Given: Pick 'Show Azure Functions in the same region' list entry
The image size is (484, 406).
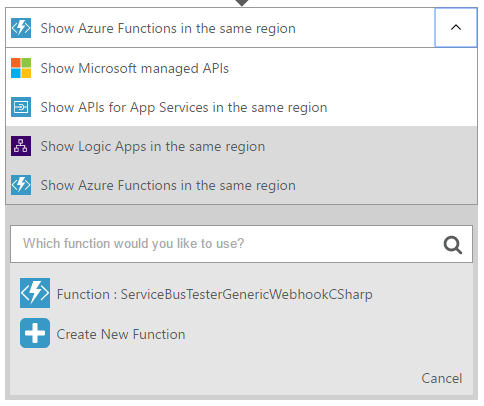Looking at the screenshot, I should click(x=241, y=185).
